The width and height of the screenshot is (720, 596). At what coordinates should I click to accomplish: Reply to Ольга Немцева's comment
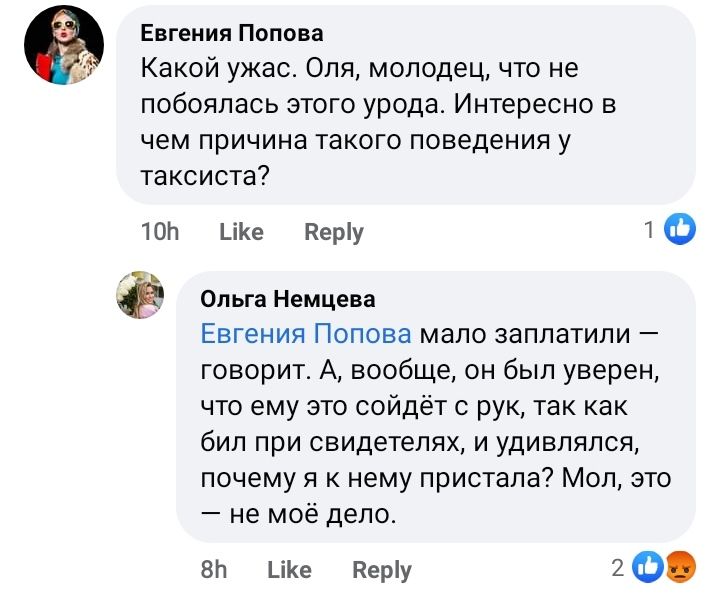tap(382, 569)
